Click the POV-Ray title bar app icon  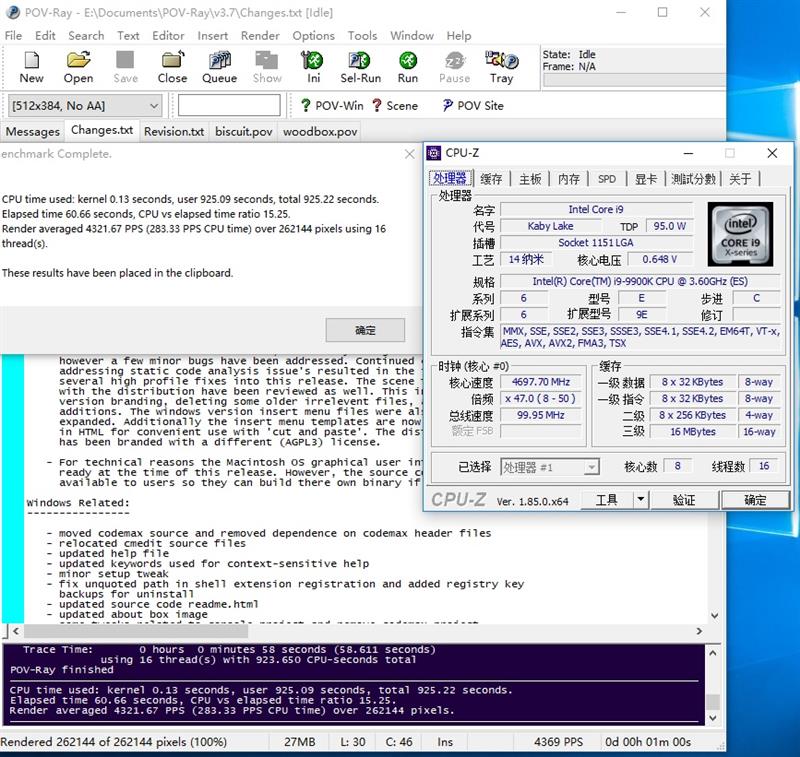[x=13, y=12]
